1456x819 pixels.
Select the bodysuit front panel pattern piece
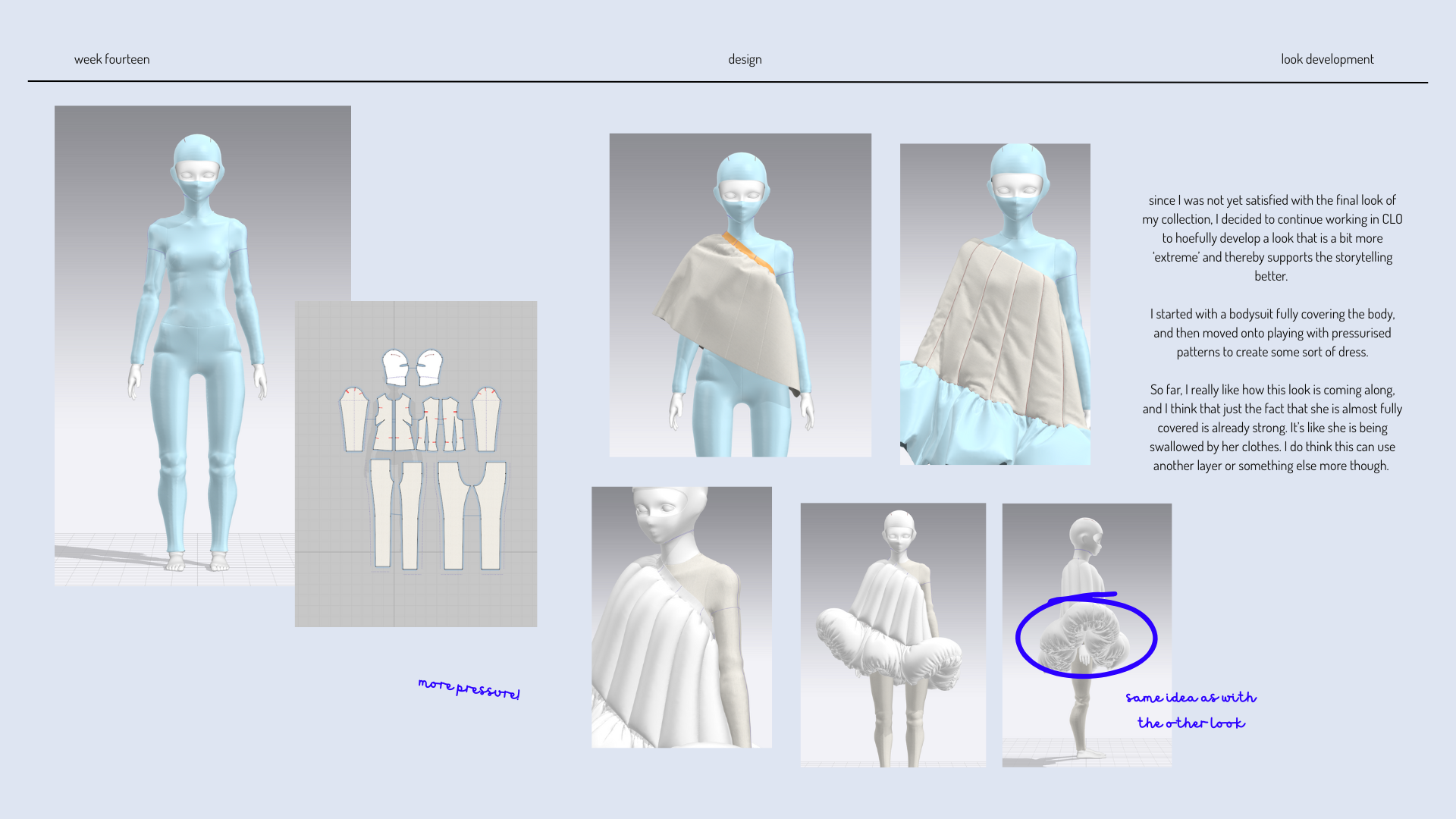pos(392,421)
